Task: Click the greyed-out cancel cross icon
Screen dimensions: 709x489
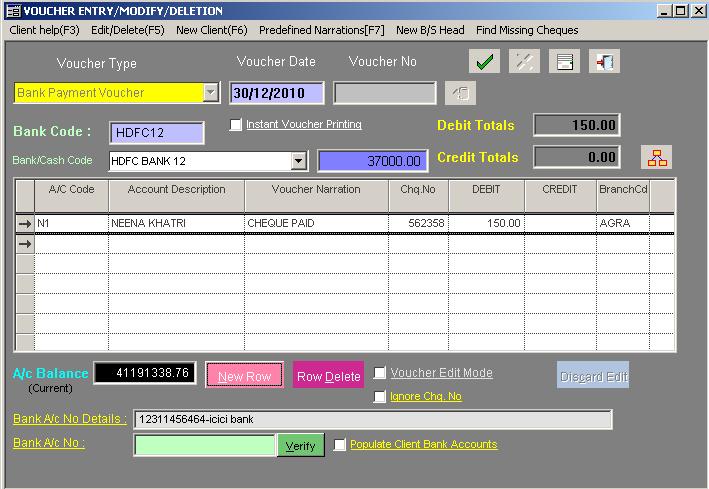Action: [x=524, y=62]
